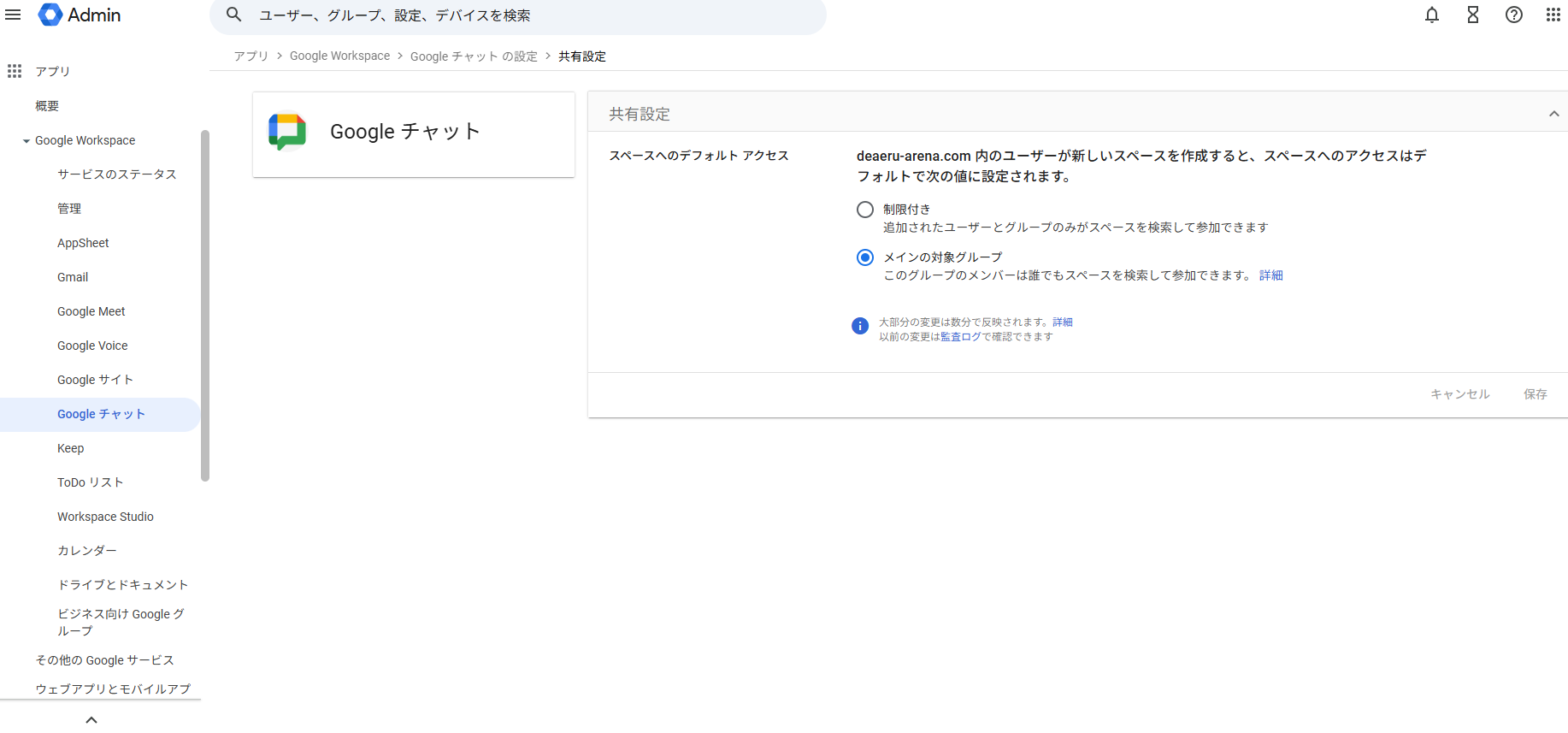The height and width of the screenshot is (733, 1568).
Task: Click the Google チャット の設定 breadcrumb
Action: pos(474,56)
